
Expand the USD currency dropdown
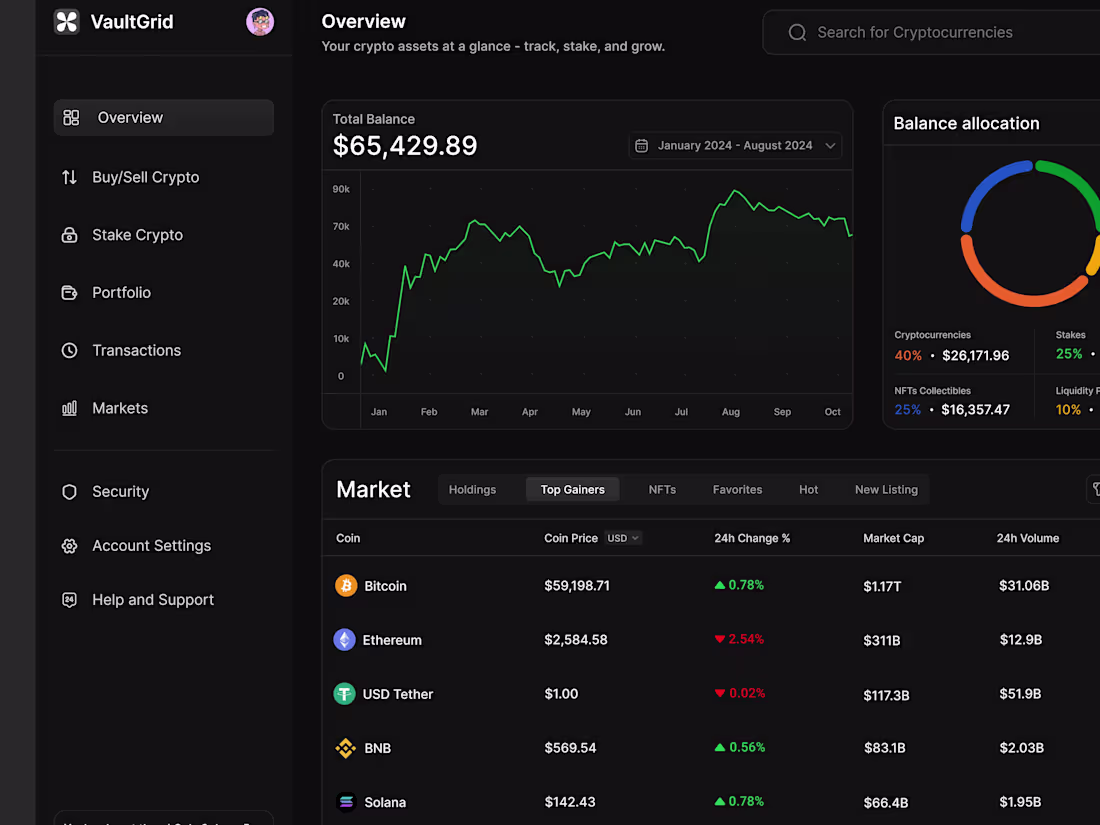[622, 538]
